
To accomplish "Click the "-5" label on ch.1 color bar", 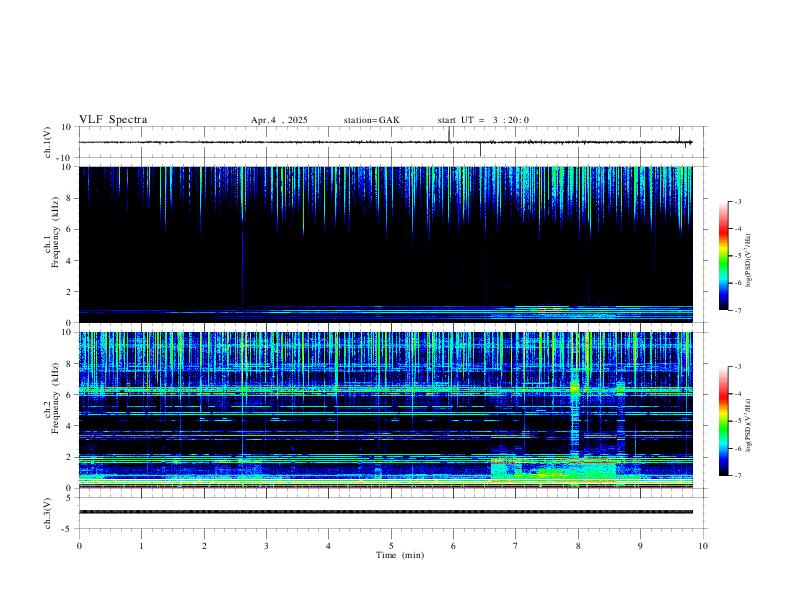I will pyautogui.click(x=737, y=256).
